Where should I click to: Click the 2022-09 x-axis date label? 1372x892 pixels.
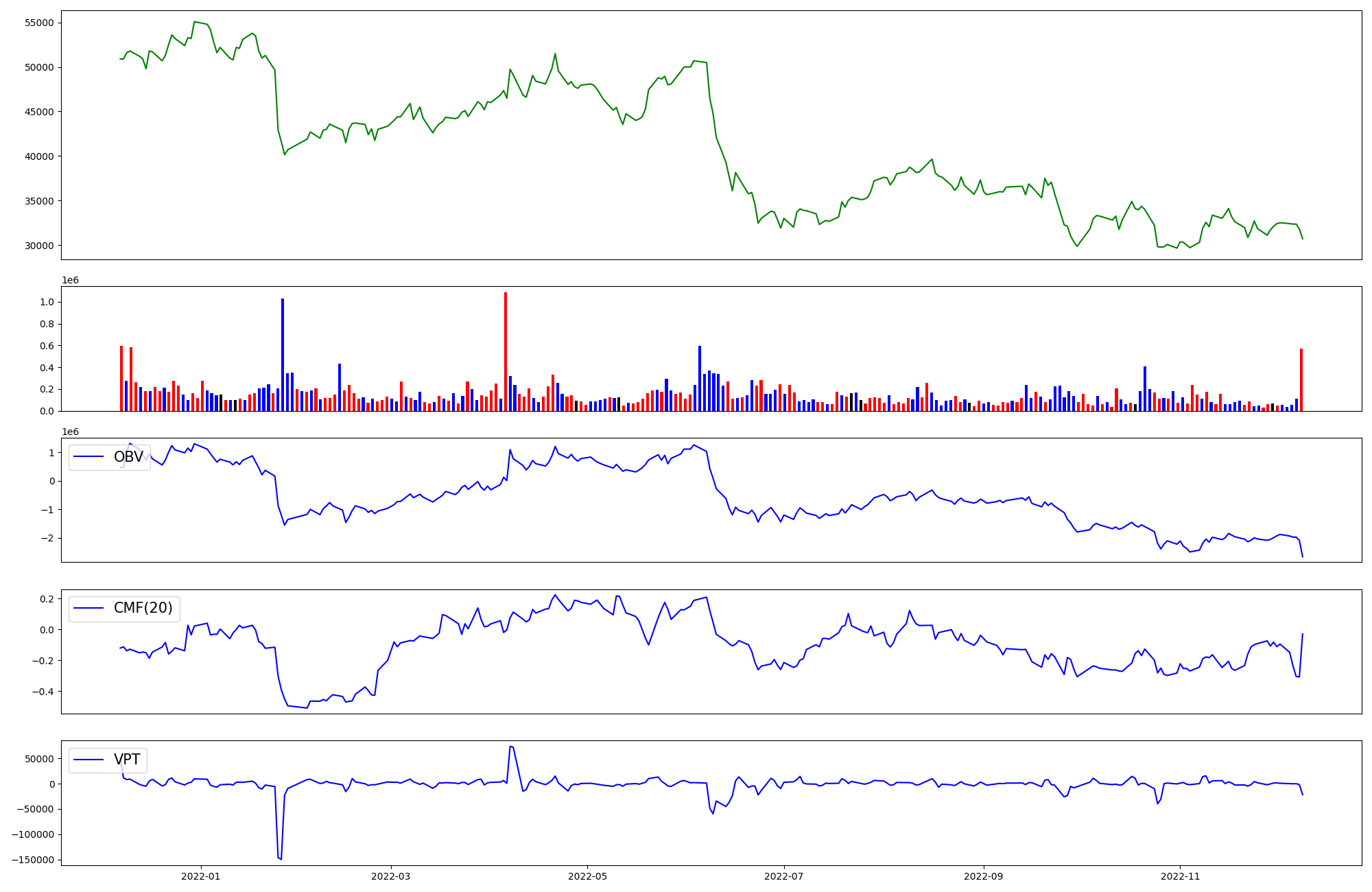coord(984,876)
